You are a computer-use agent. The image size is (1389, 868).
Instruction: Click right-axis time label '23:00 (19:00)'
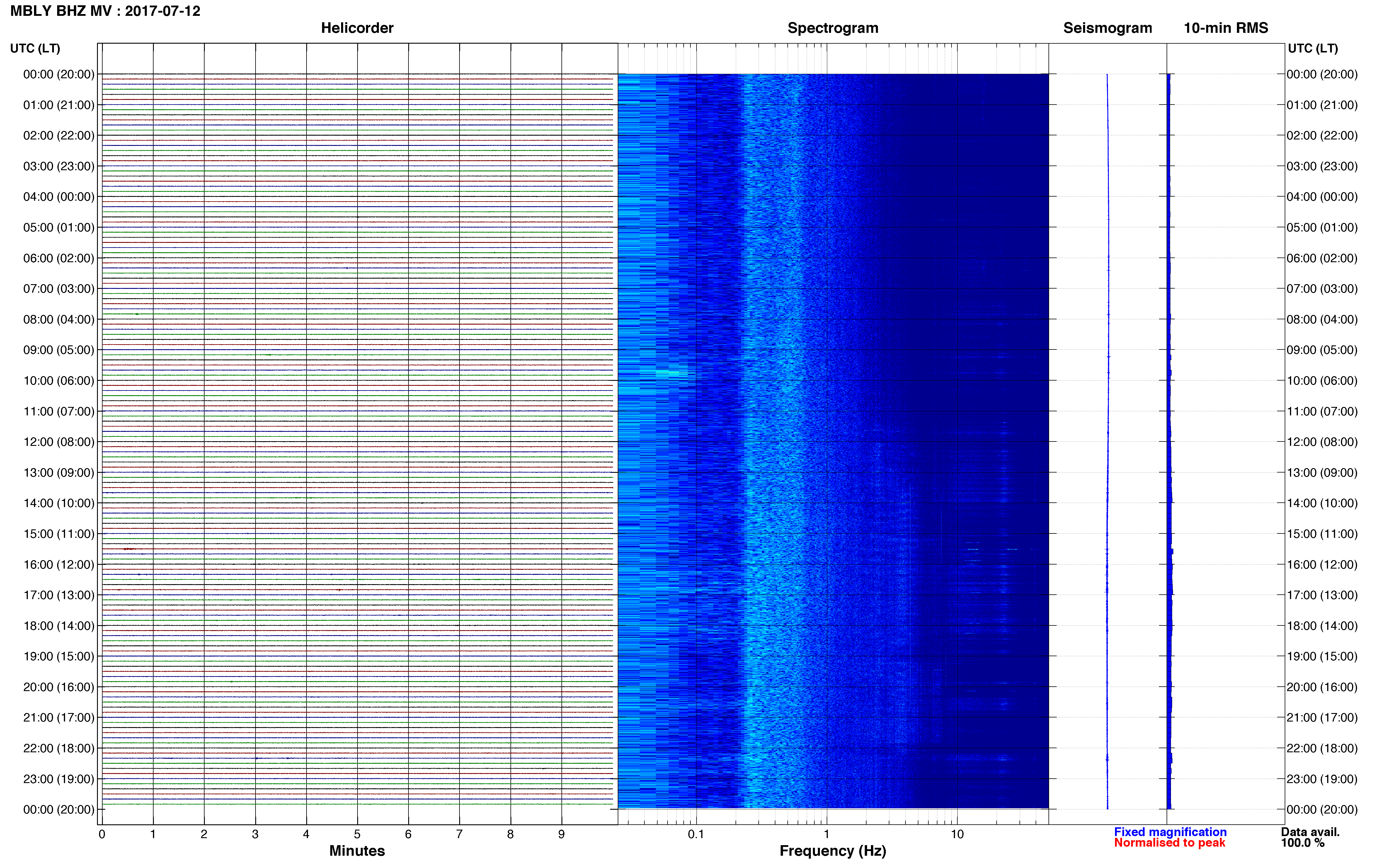coord(1322,779)
